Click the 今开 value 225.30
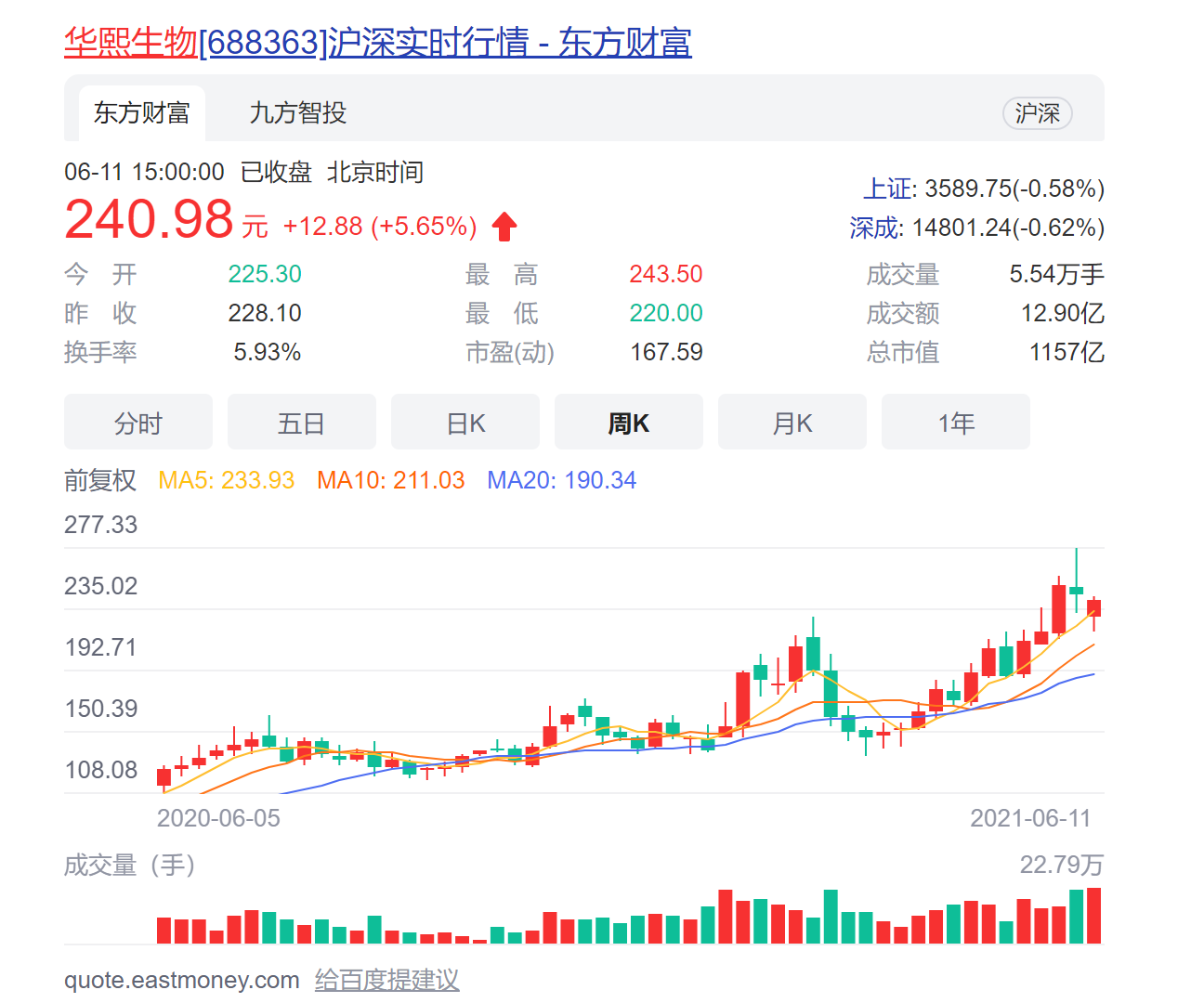This screenshot has width=1204, height=1003. (x=265, y=274)
